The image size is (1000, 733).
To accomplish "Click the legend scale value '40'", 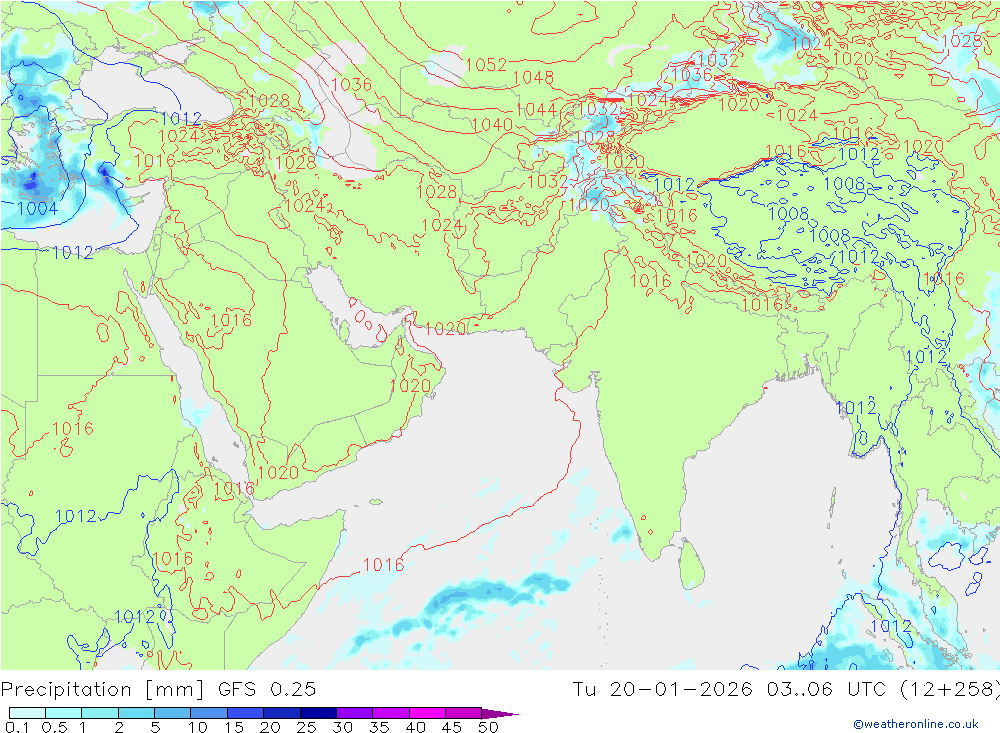I will [415, 727].
